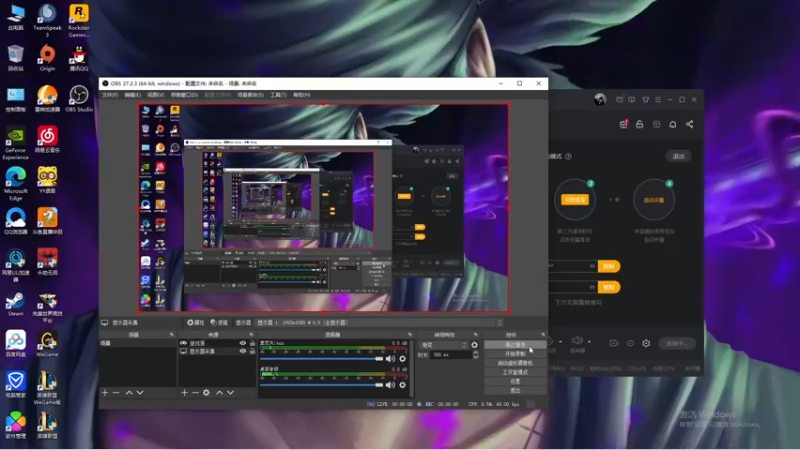Open display selection dropdown in source toolbar

coord(380,322)
